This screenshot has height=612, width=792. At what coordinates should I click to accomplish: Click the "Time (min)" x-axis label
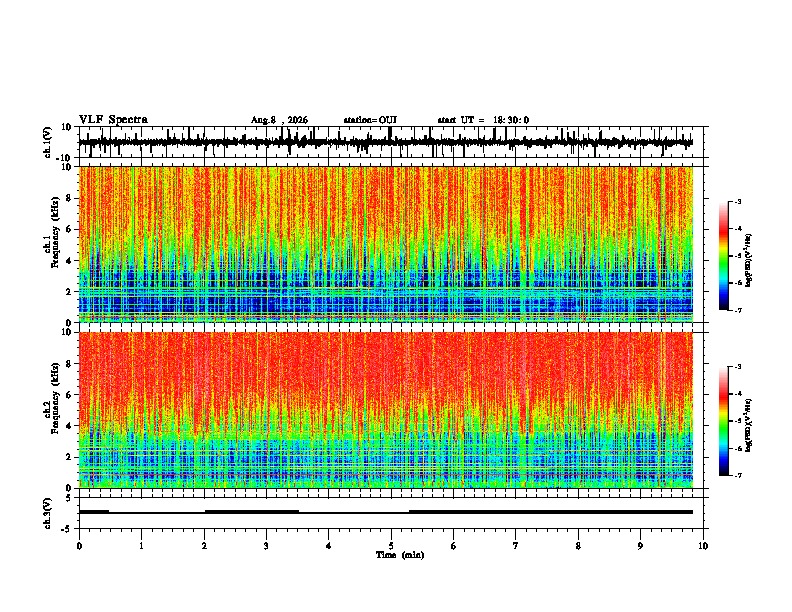tap(400, 555)
